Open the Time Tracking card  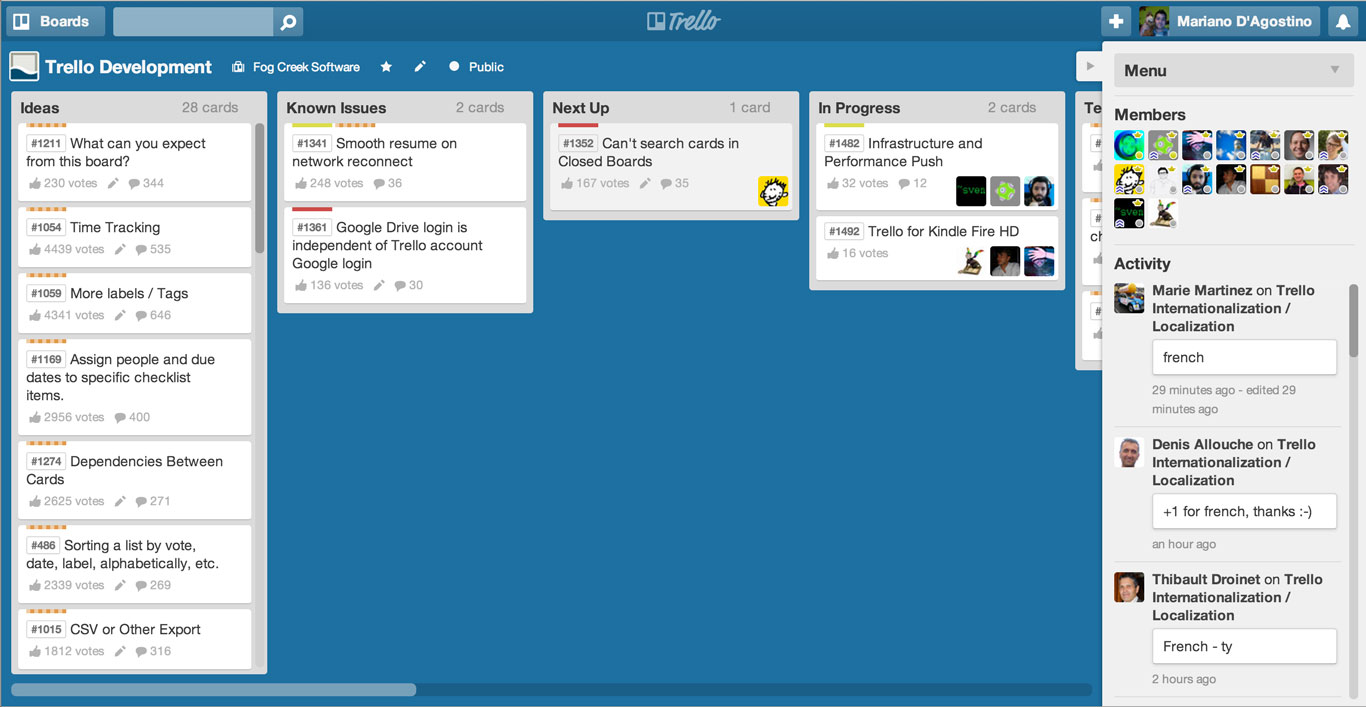pos(134,237)
